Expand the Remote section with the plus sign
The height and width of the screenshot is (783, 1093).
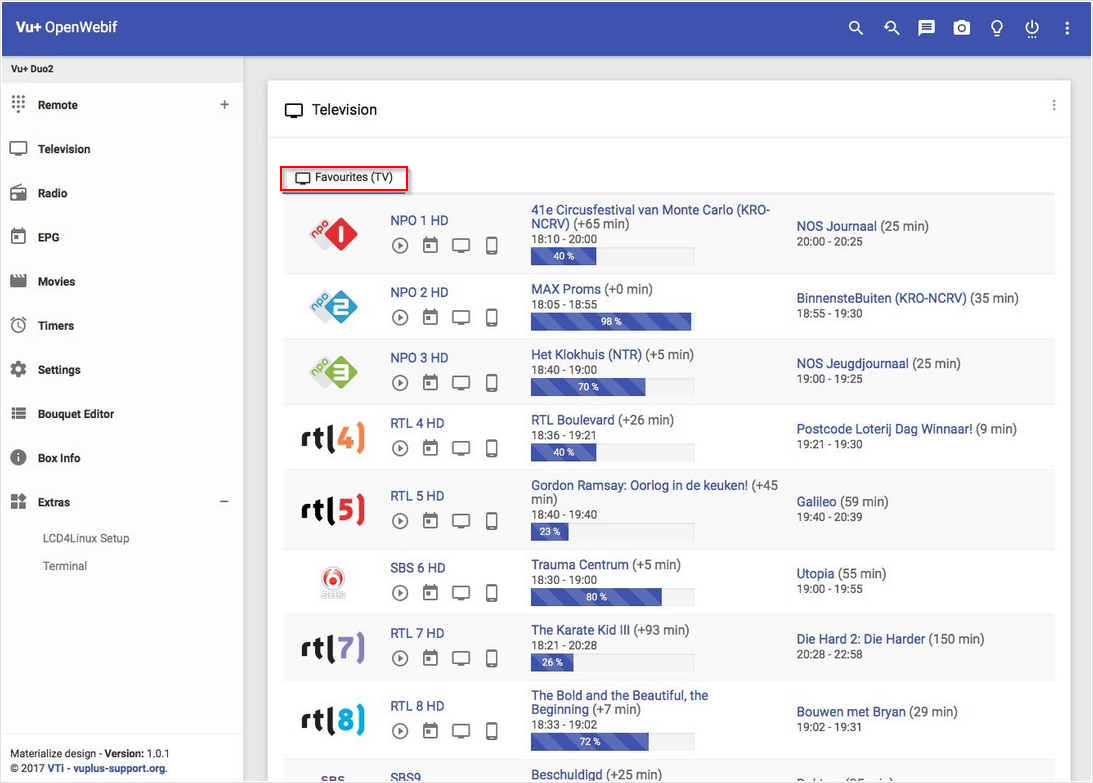click(x=224, y=105)
